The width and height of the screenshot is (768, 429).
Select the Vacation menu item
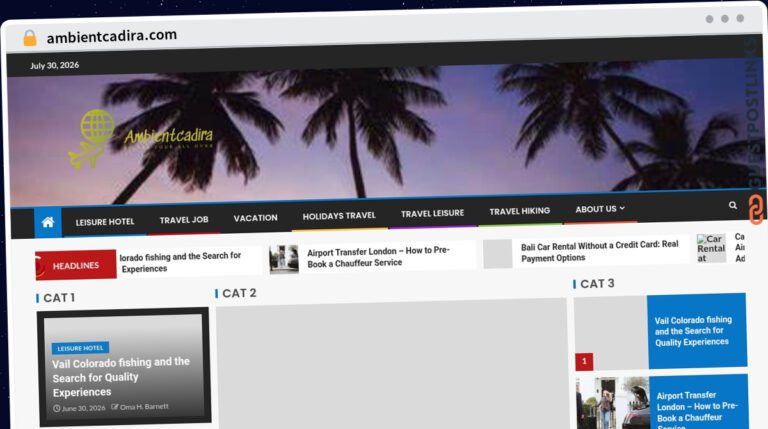click(255, 218)
